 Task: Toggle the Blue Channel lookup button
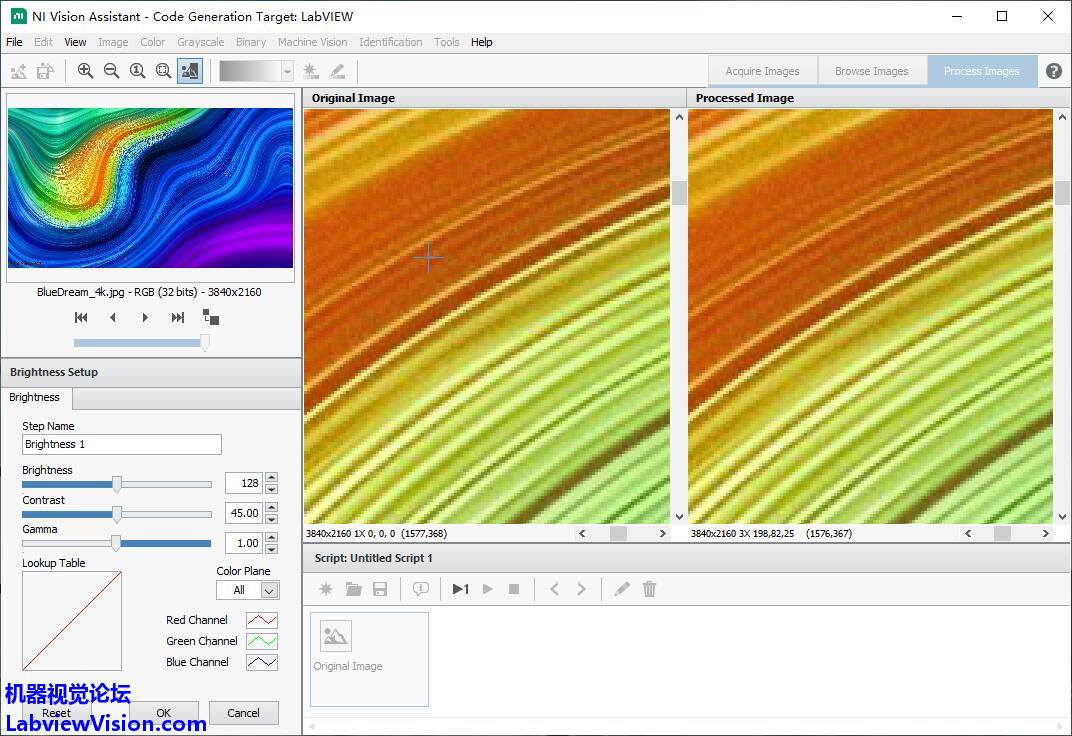click(262, 662)
